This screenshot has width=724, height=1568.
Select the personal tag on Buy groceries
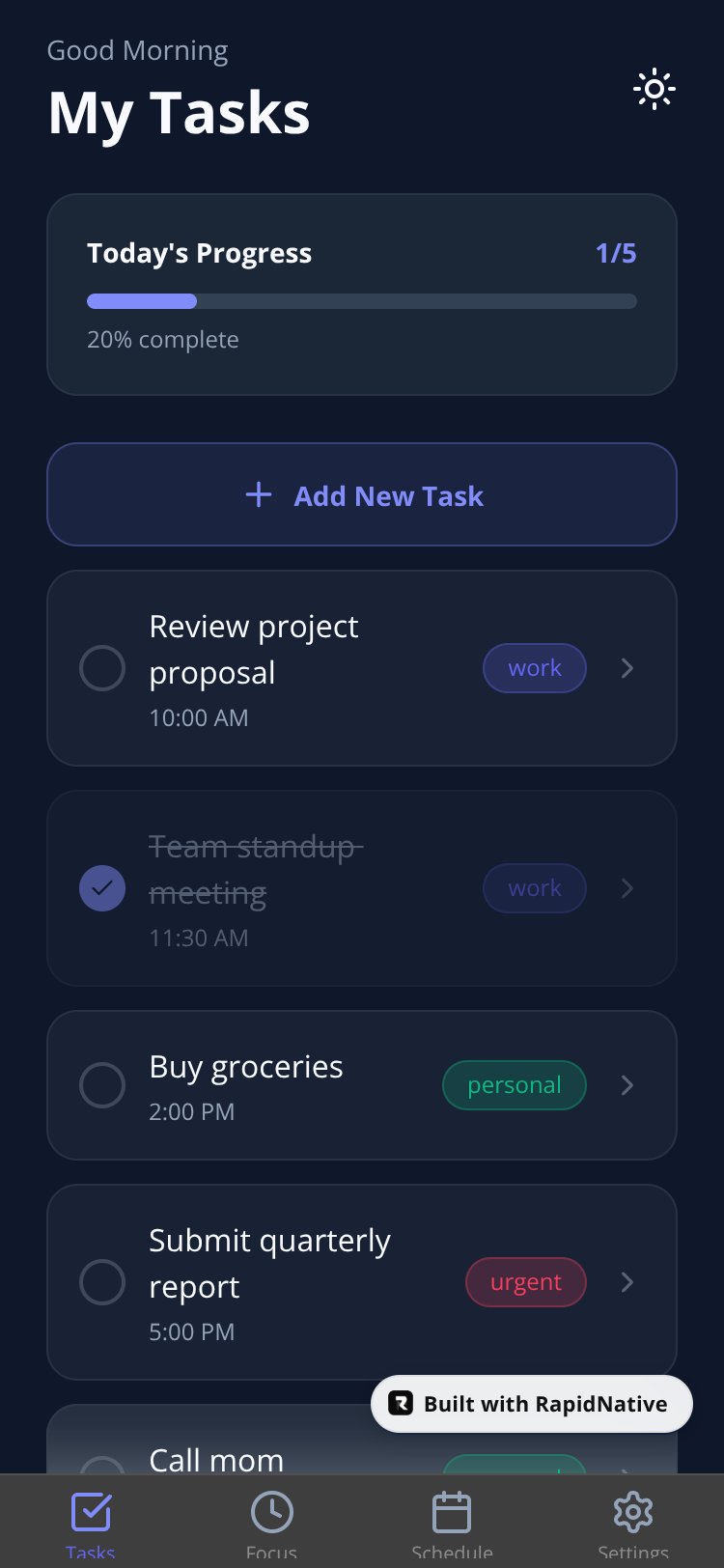pyautogui.click(x=515, y=1085)
